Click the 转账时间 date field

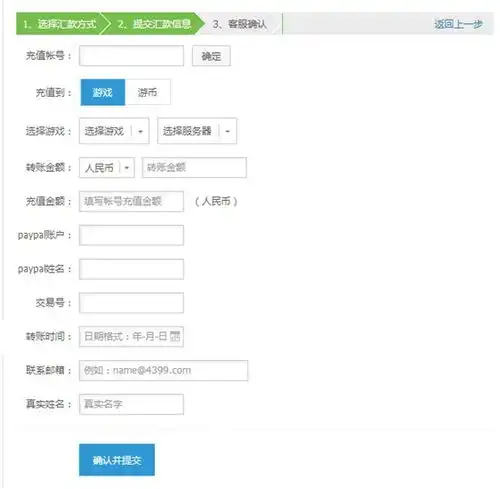(x=131, y=337)
